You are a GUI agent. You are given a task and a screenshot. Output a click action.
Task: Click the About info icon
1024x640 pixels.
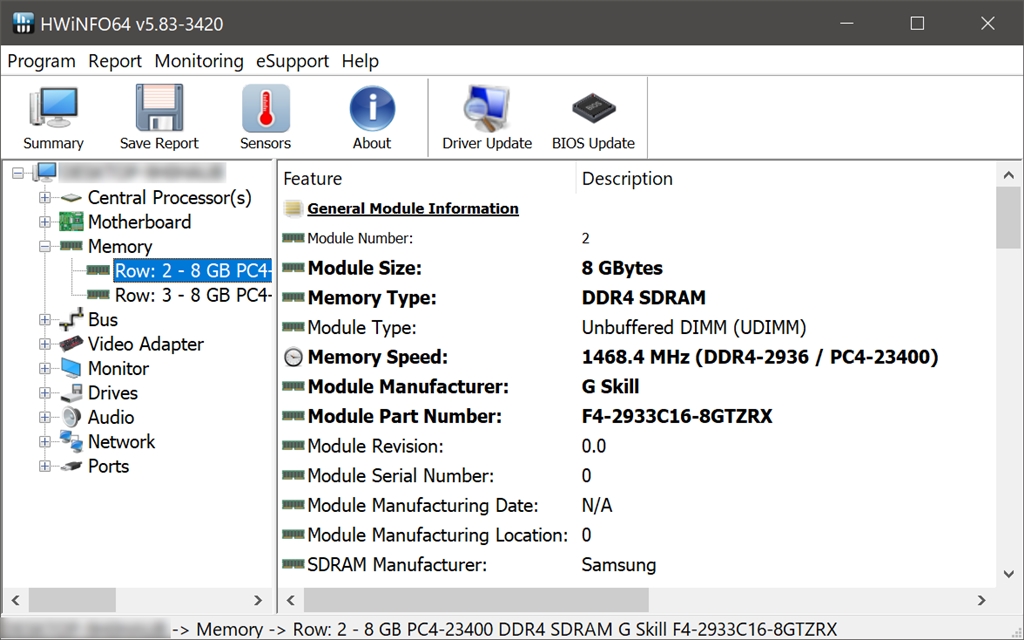tap(371, 108)
